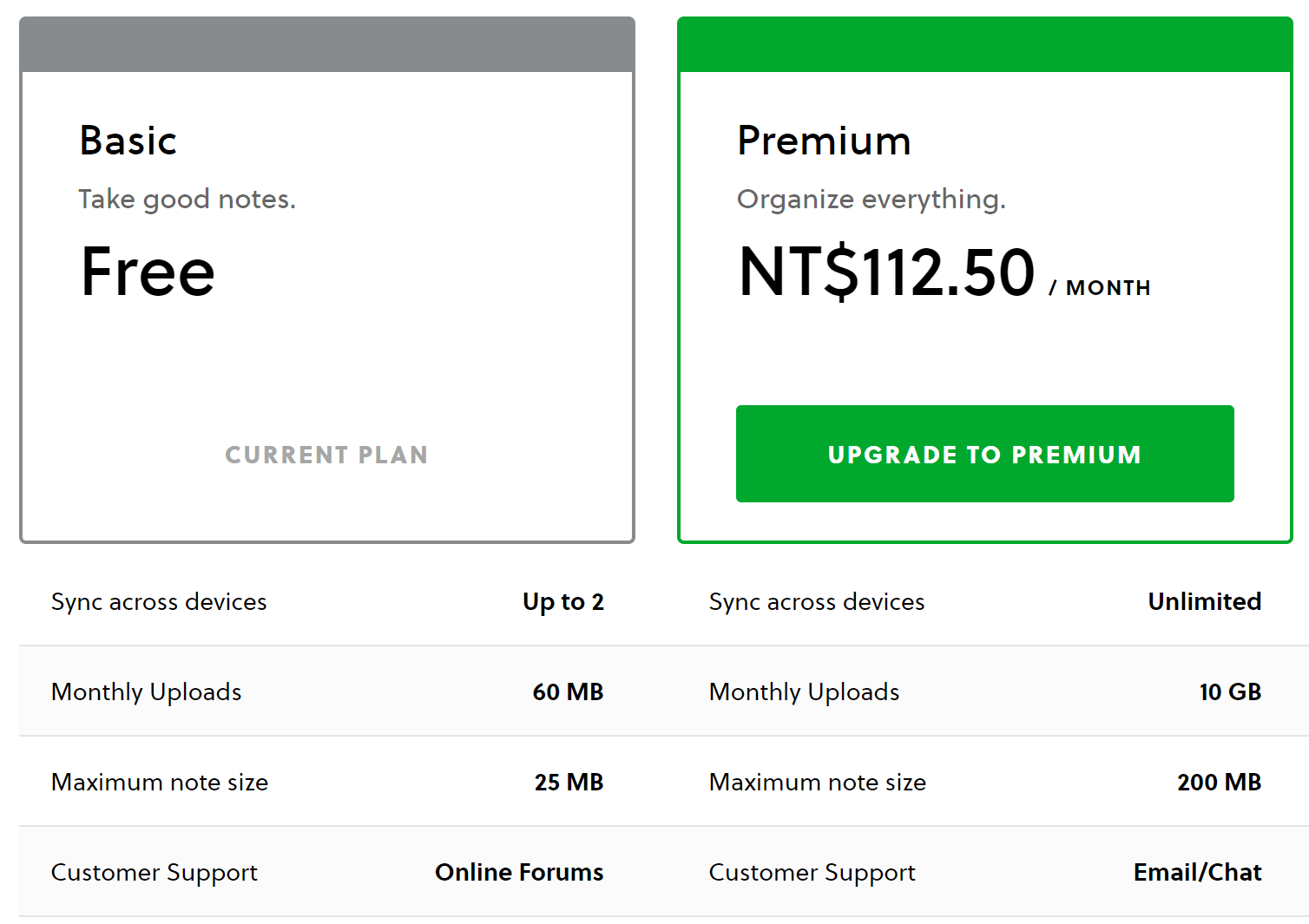Click Basic plan's Sync across devices label
Image resolution: width=1309 pixels, height=924 pixels.
[x=159, y=601]
